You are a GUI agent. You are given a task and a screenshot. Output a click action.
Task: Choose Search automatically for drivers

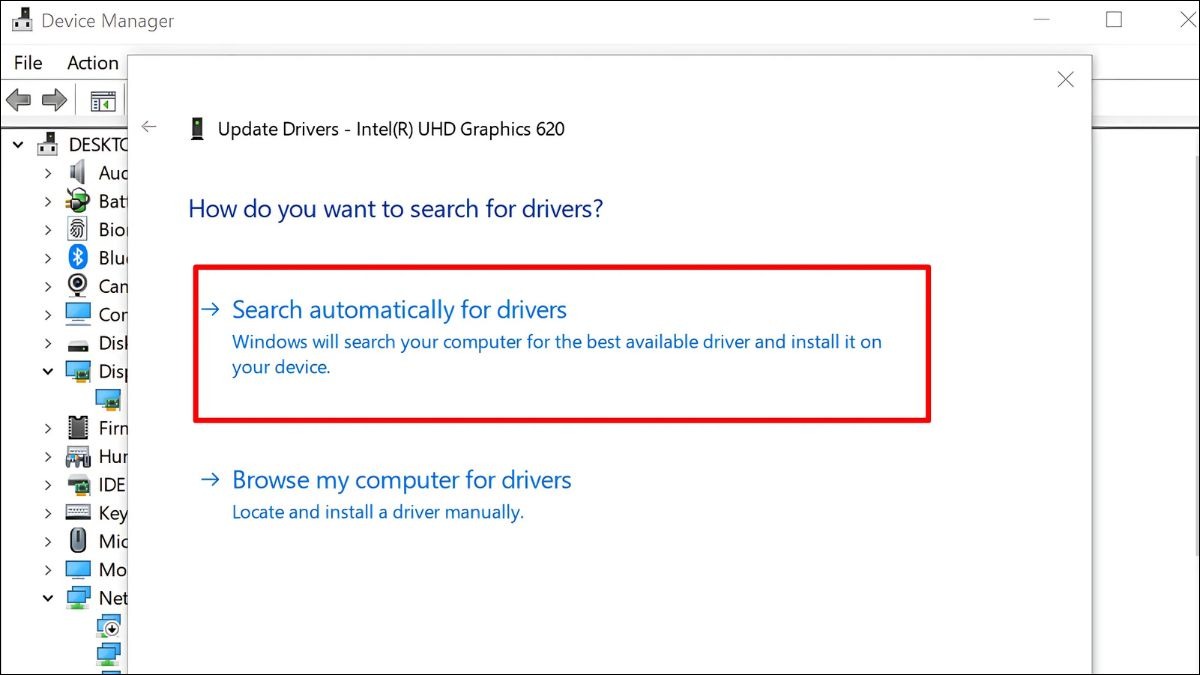point(561,343)
